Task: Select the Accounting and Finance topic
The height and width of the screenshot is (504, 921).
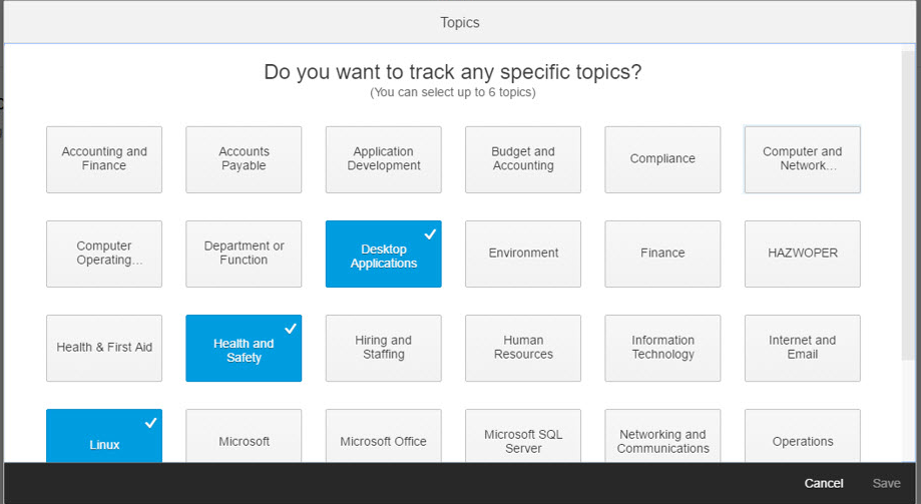Action: (104, 159)
